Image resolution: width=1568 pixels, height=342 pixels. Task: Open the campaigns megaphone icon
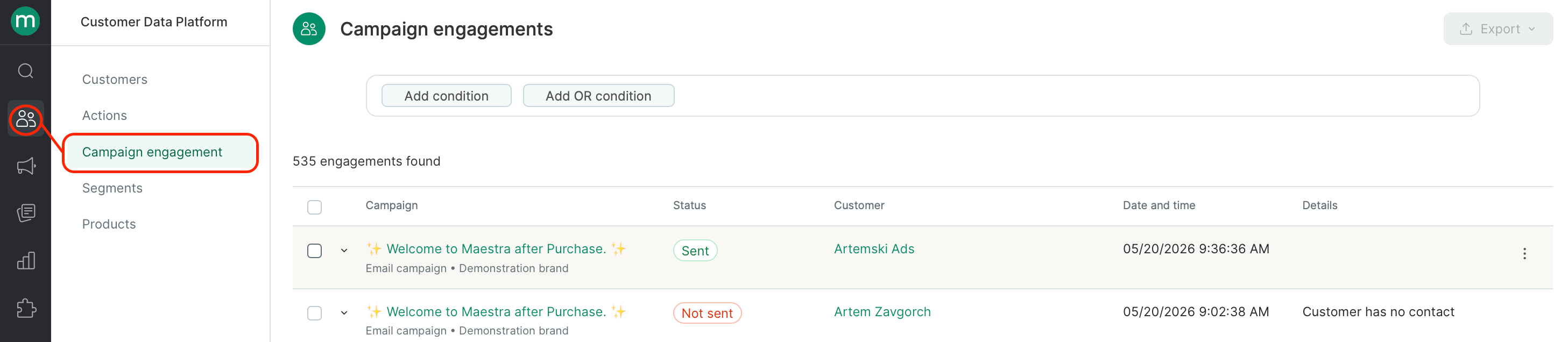(26, 166)
